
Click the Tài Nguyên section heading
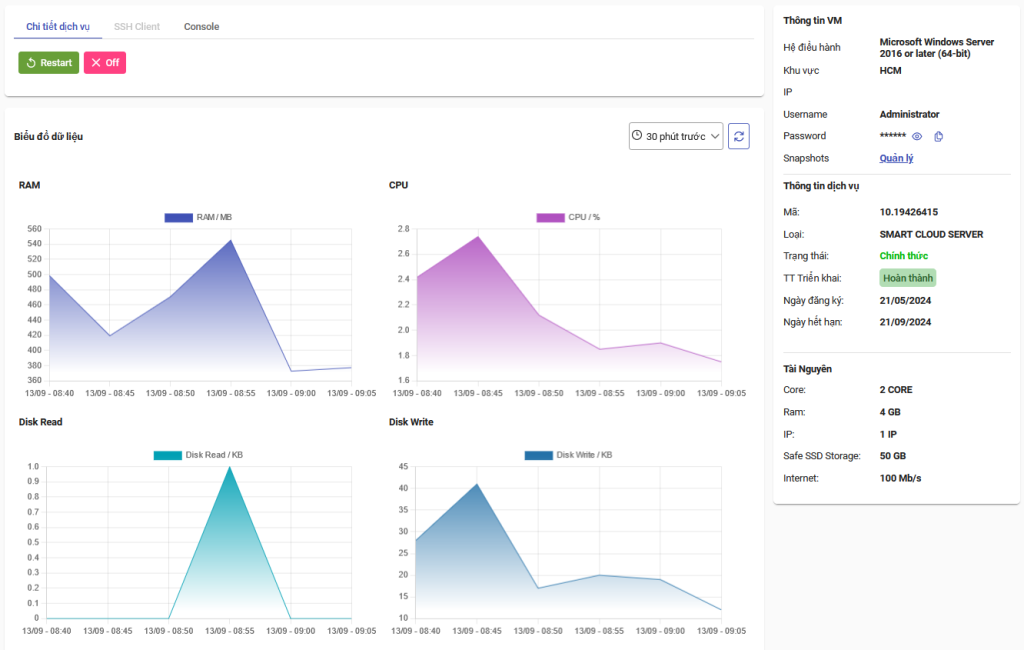(x=807, y=369)
